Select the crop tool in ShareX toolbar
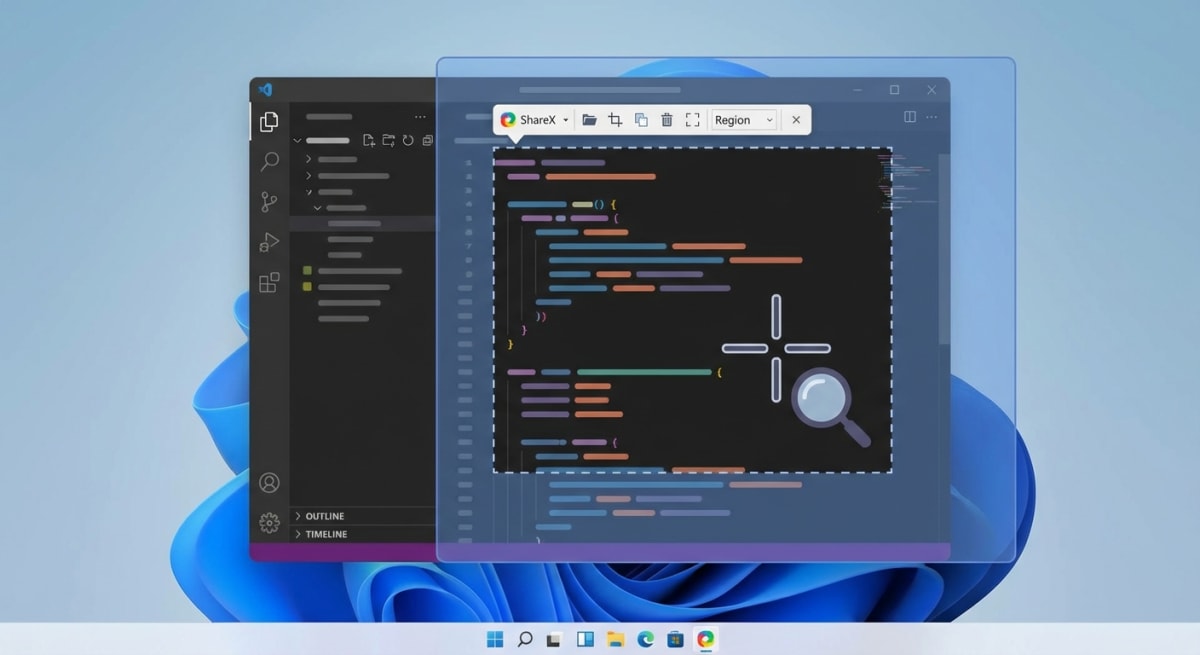Image resolution: width=1200 pixels, height=655 pixels. pyautogui.click(x=615, y=119)
